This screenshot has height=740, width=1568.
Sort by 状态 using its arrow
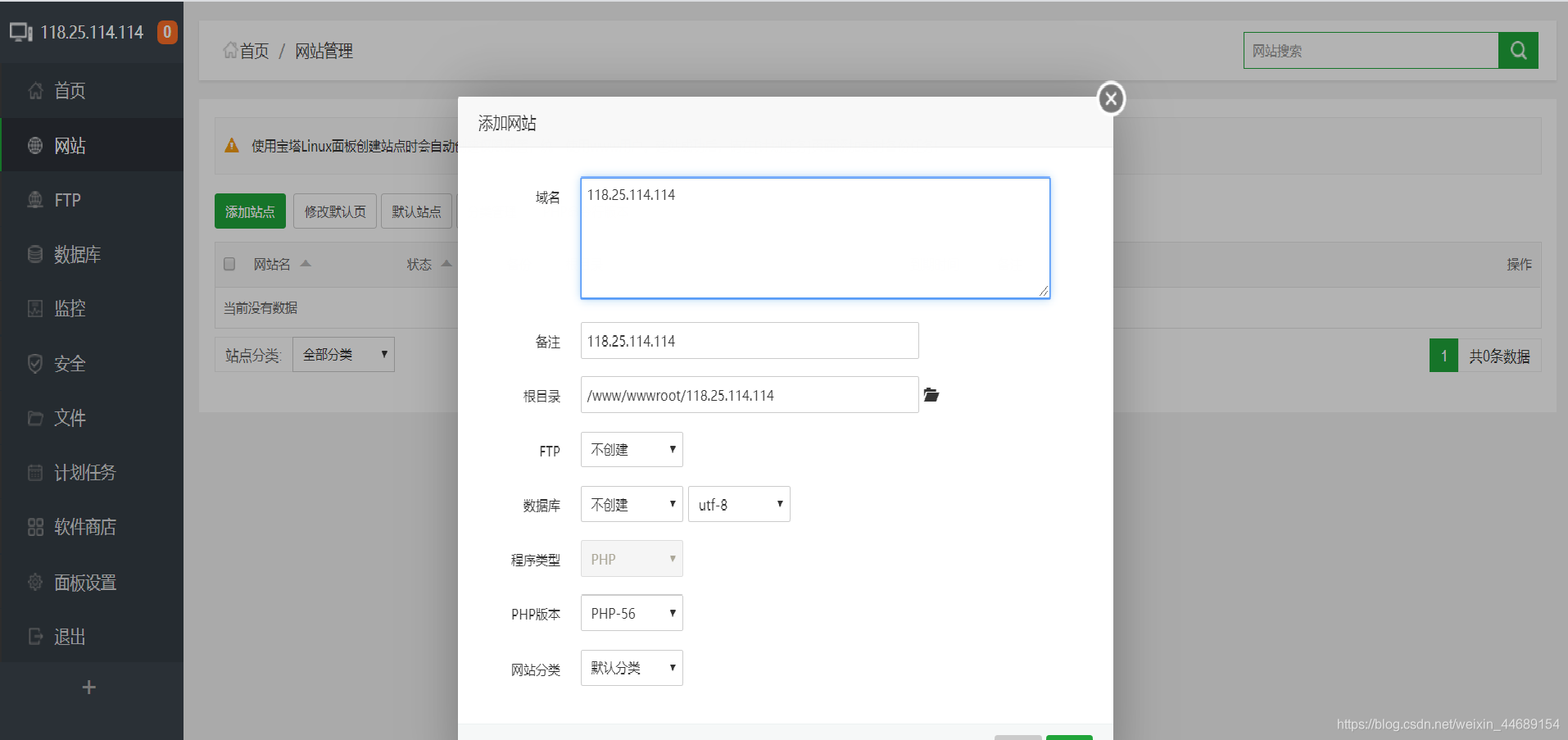(446, 263)
